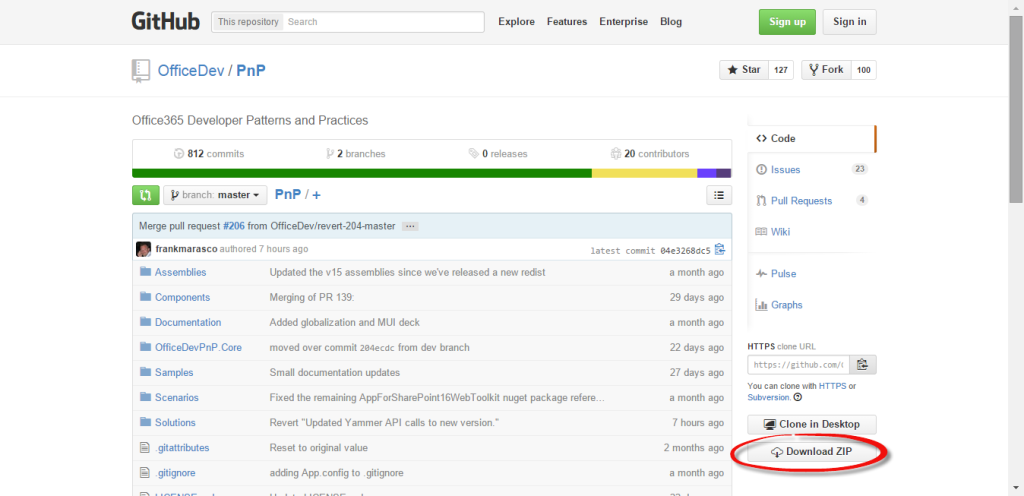Click the Documentation folder icon
Image resolution: width=1024 pixels, height=496 pixels.
[x=145, y=322]
